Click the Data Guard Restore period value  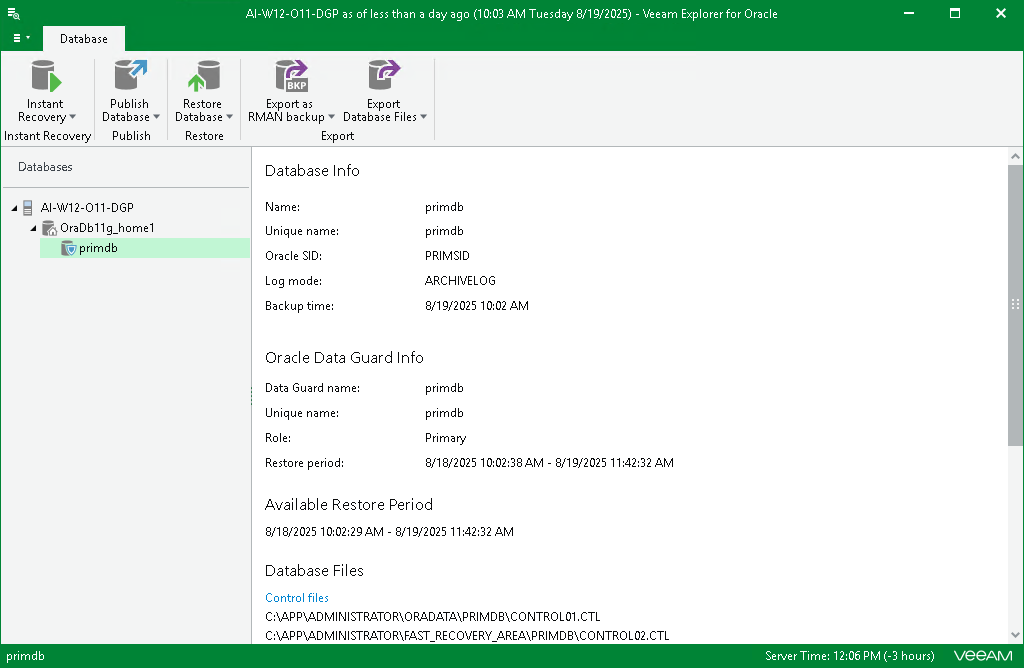[549, 463]
